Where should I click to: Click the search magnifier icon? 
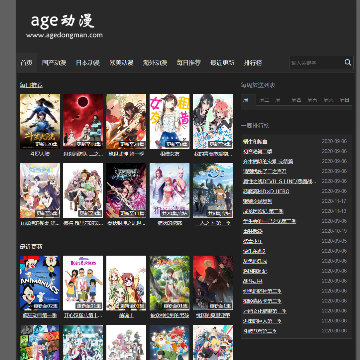click(348, 62)
